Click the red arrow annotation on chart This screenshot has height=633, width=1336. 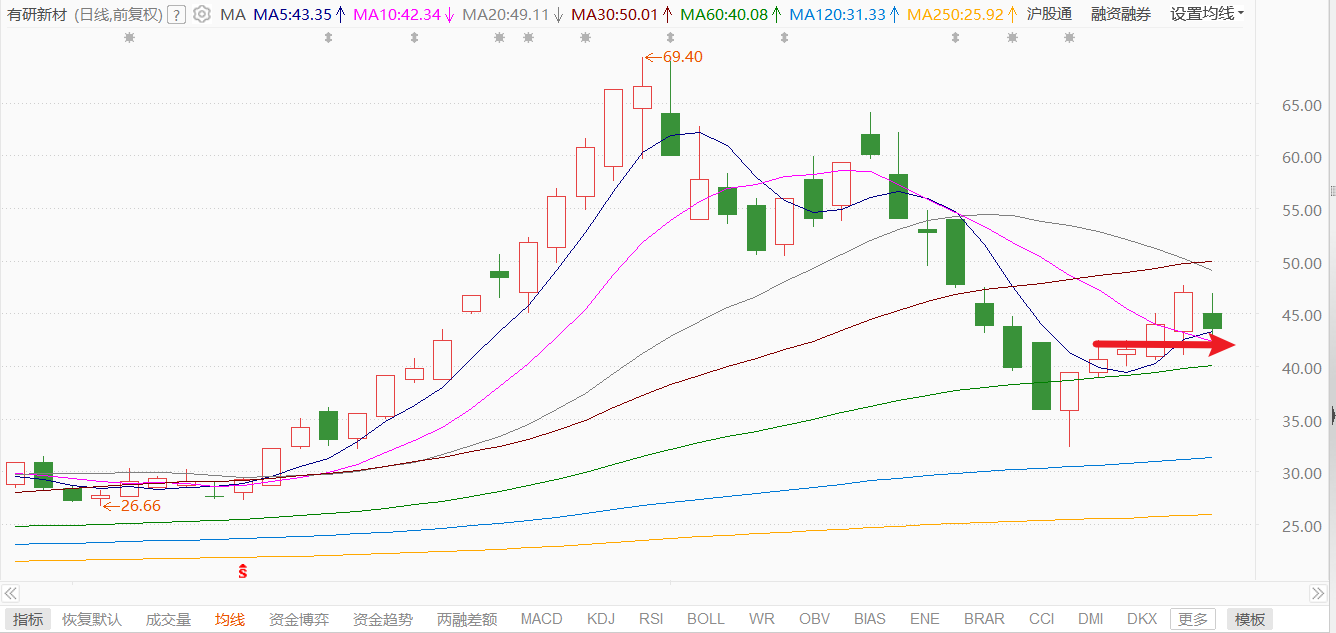(1165, 345)
